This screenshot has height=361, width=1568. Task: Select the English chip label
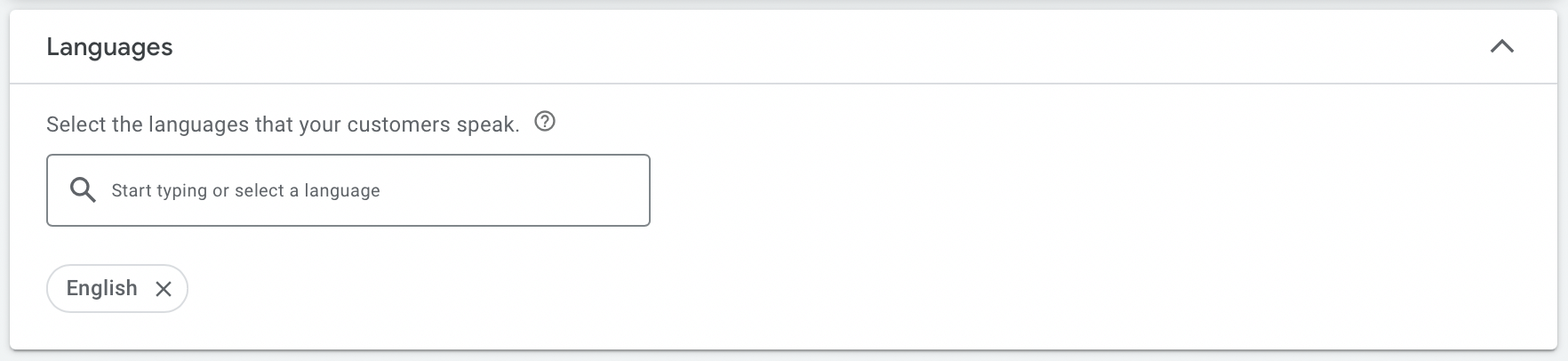coord(101,288)
